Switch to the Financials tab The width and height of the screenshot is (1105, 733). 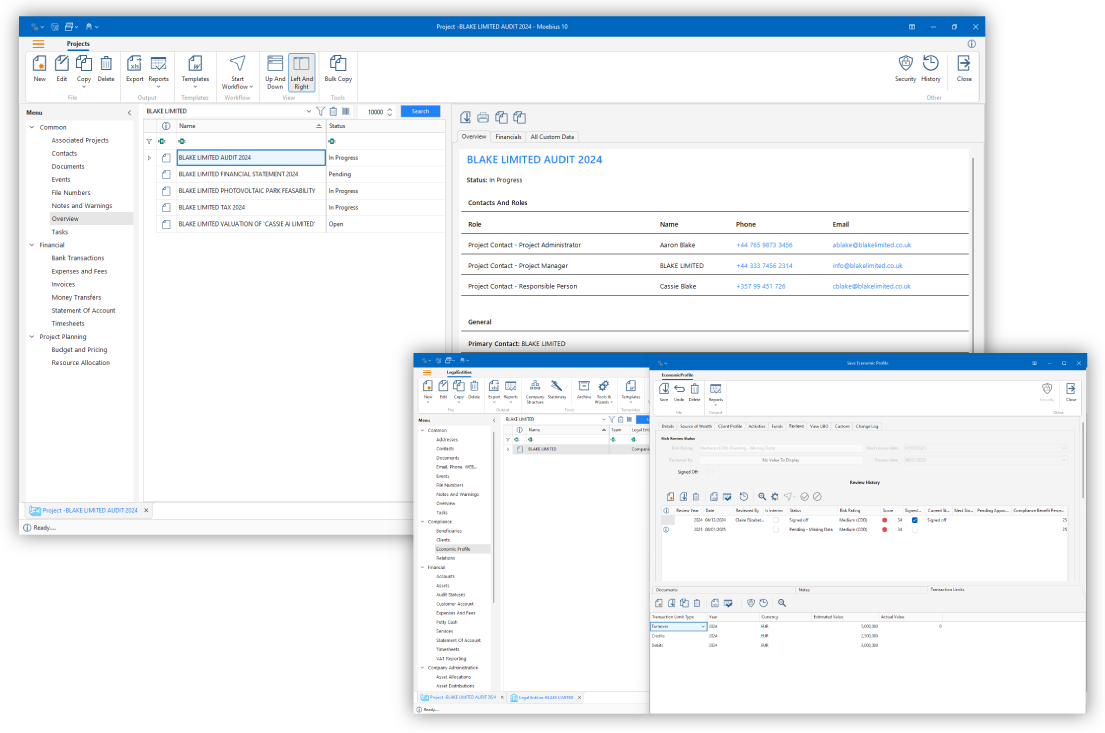tap(508, 136)
